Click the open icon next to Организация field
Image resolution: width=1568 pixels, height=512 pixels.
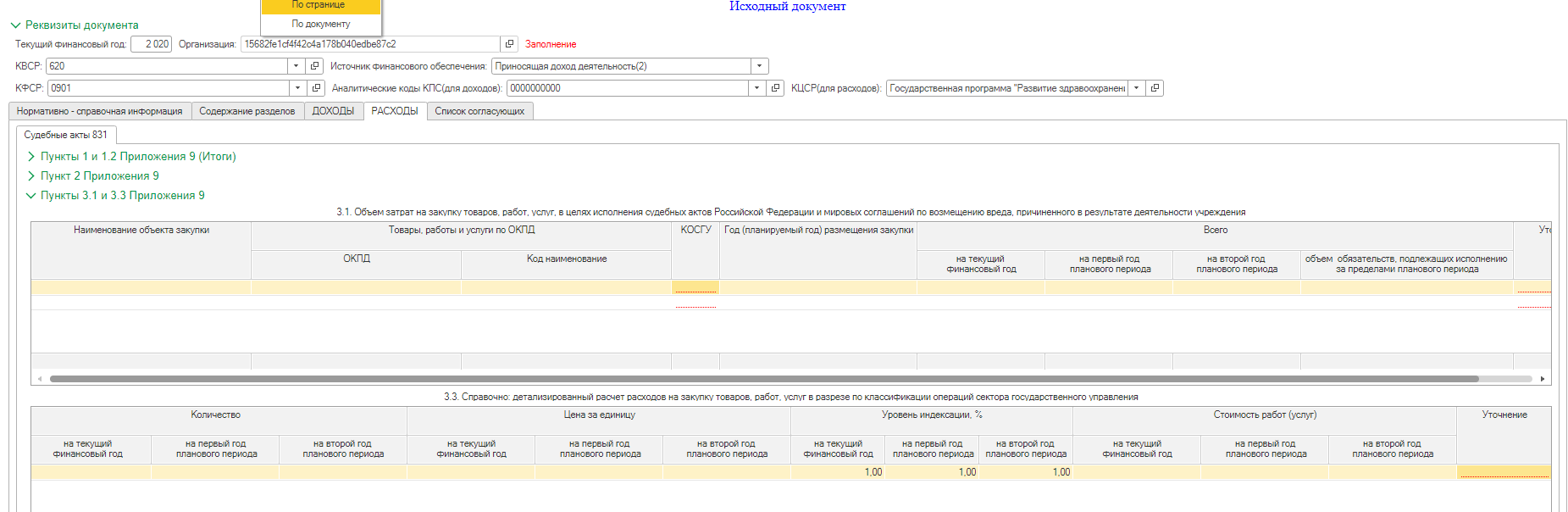[509, 44]
